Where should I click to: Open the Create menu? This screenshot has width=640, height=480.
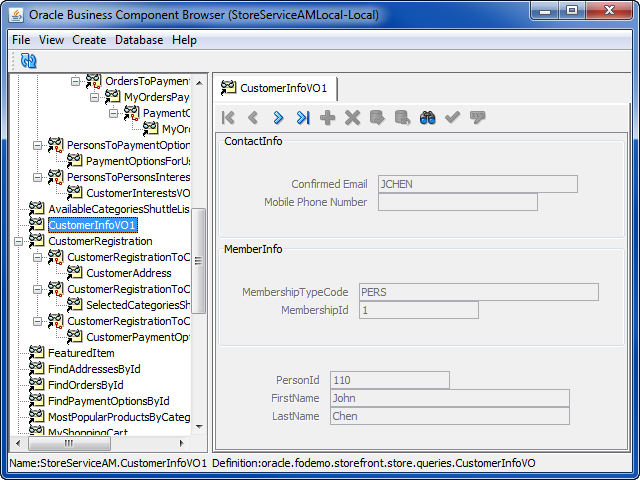point(89,40)
